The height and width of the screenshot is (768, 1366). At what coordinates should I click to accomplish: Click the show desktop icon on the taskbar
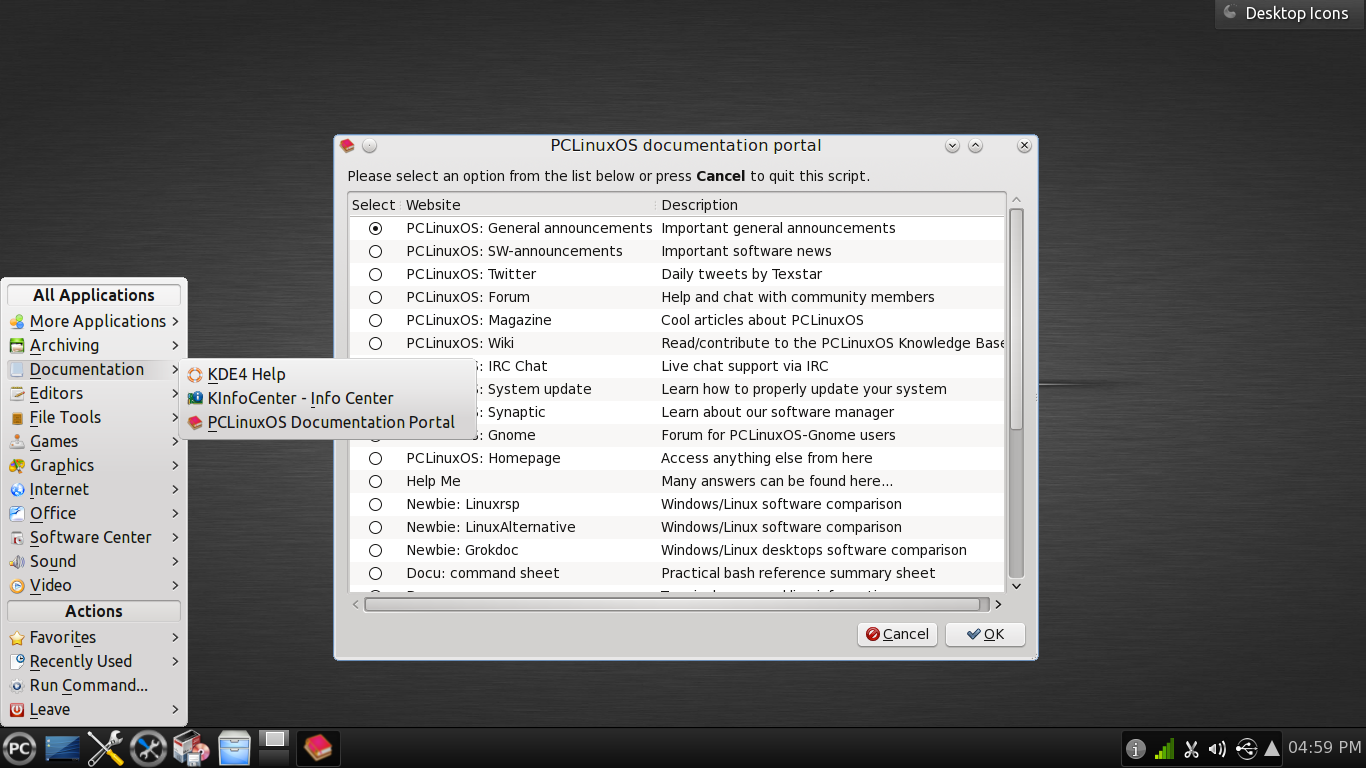(x=62, y=748)
